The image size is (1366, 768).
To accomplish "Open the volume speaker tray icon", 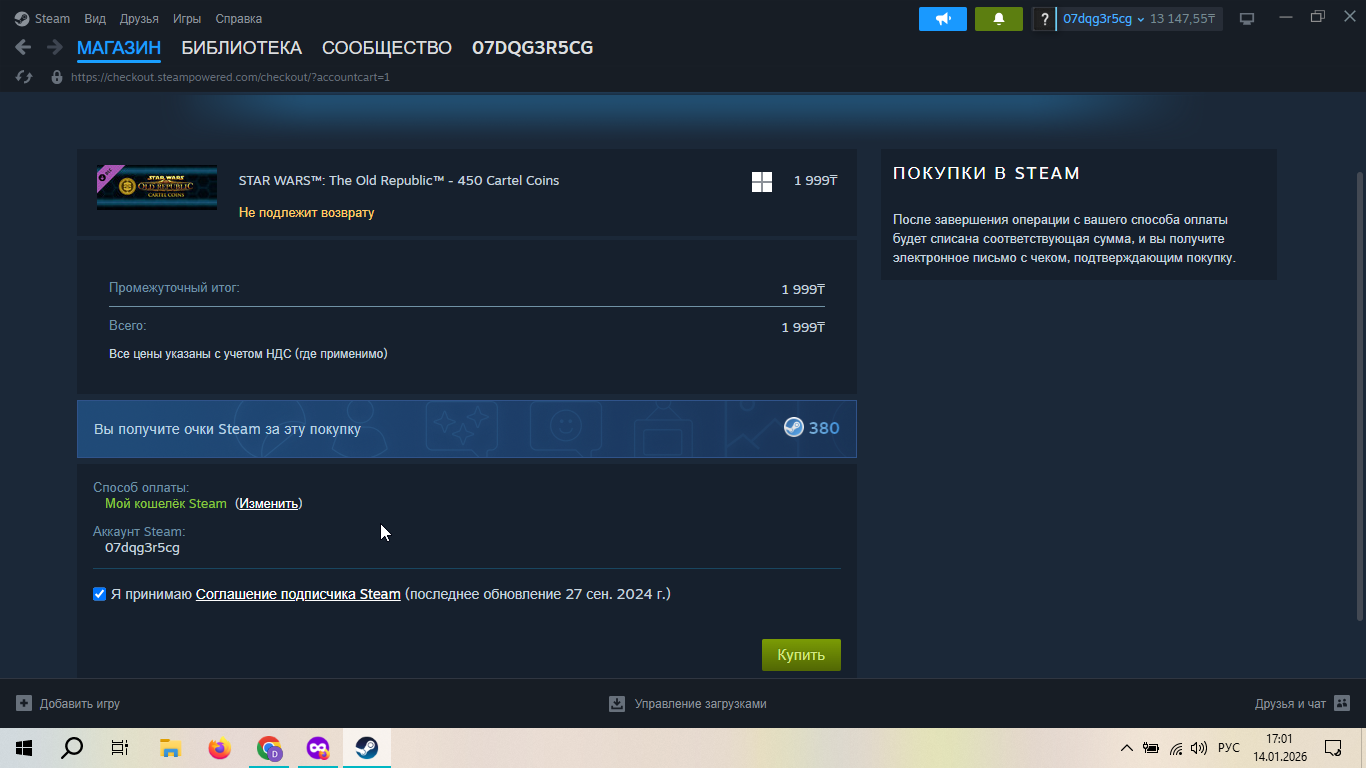I will point(1199,748).
